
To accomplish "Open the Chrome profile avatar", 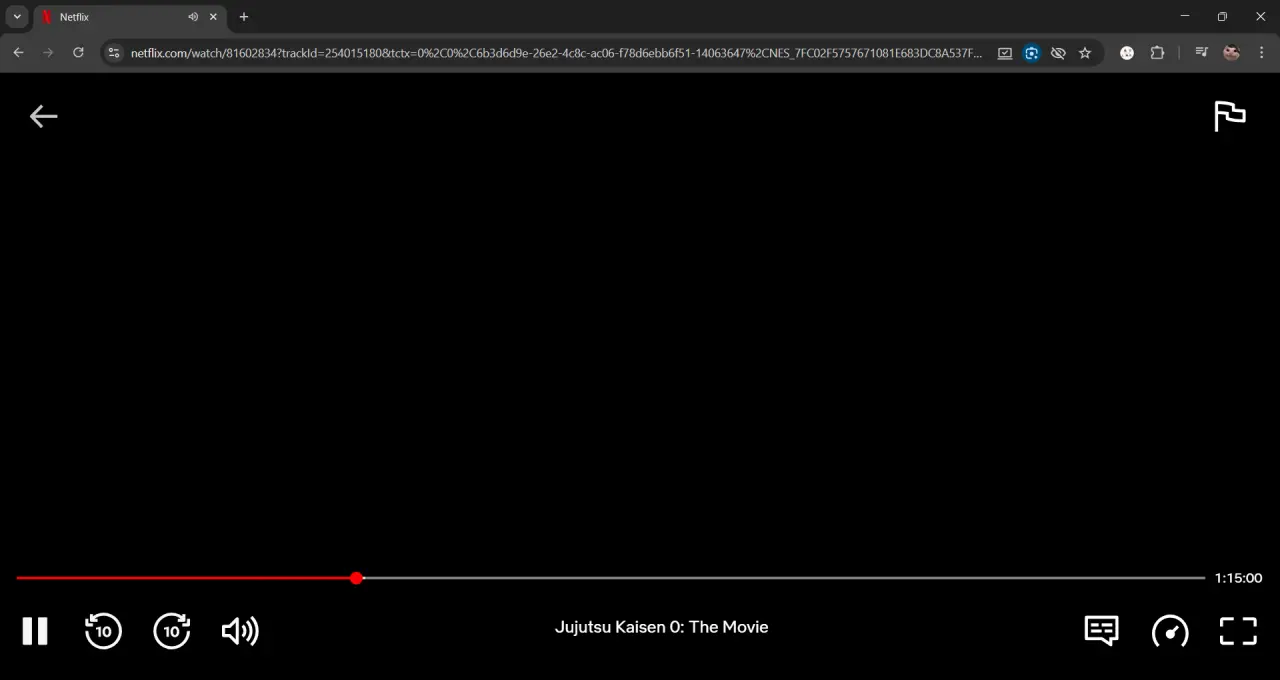I will pyautogui.click(x=1232, y=53).
